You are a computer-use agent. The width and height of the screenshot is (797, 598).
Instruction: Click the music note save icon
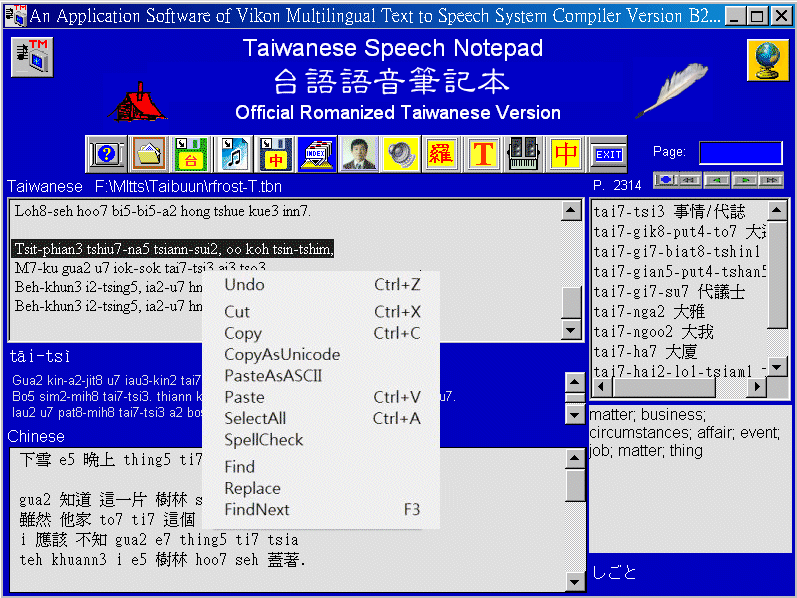tap(233, 155)
